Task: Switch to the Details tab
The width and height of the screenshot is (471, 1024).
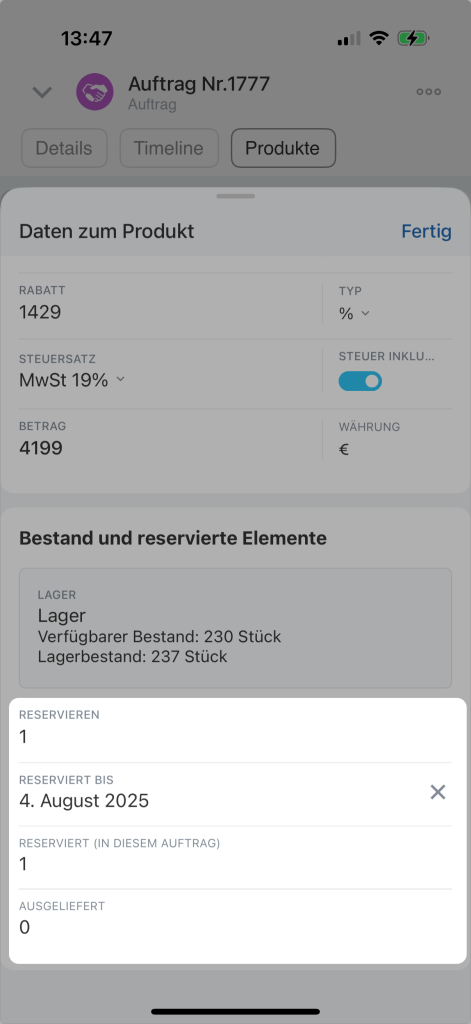Action: [64, 148]
